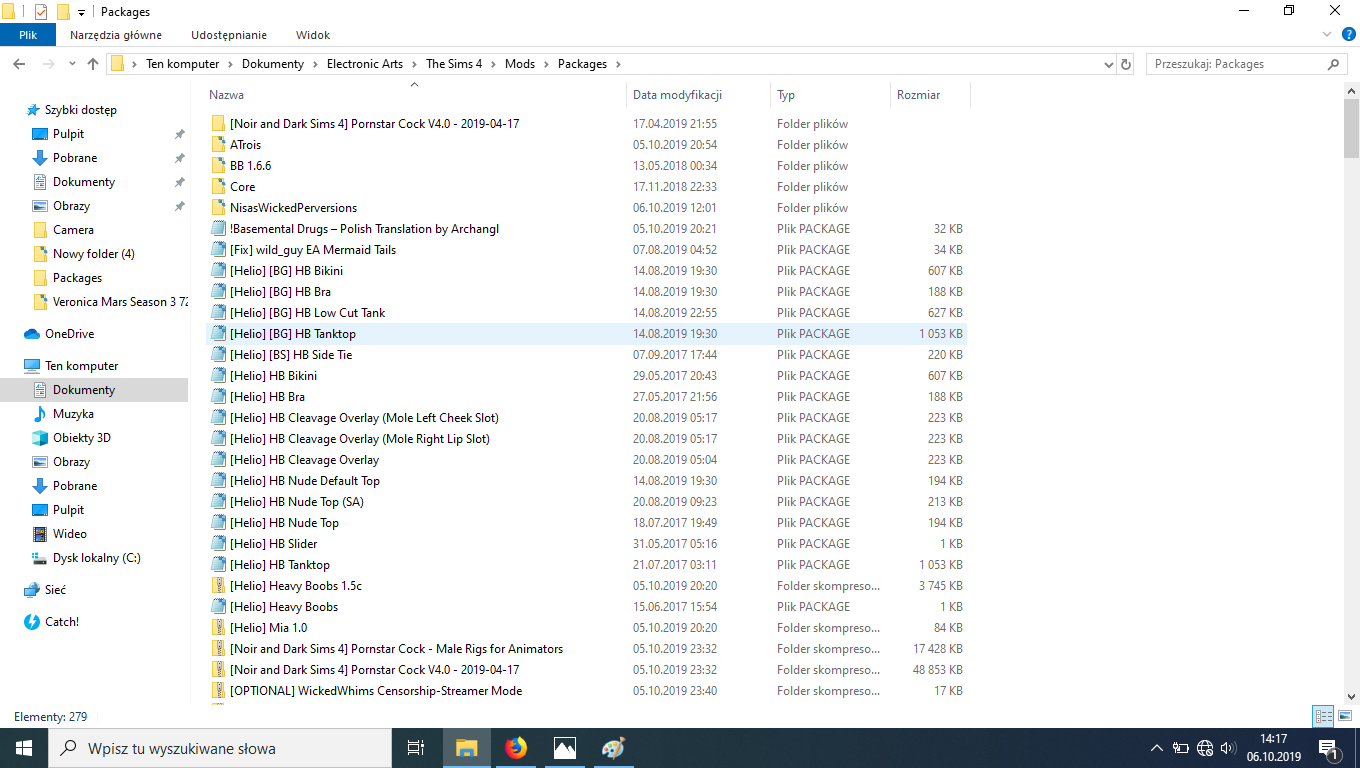
Task: Select [Fix] wild_guy EA Mermaid Tails file
Action: (312, 250)
